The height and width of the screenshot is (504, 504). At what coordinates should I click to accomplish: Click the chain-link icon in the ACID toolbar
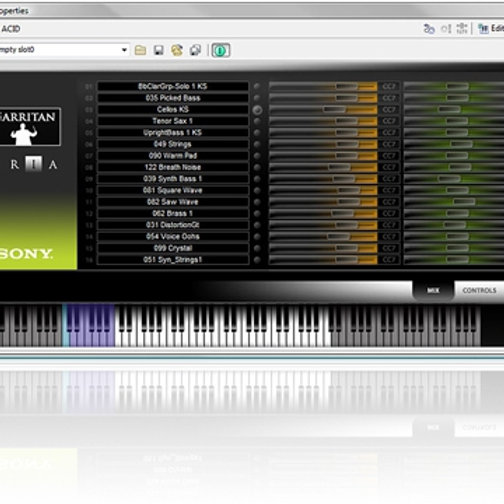point(429,29)
